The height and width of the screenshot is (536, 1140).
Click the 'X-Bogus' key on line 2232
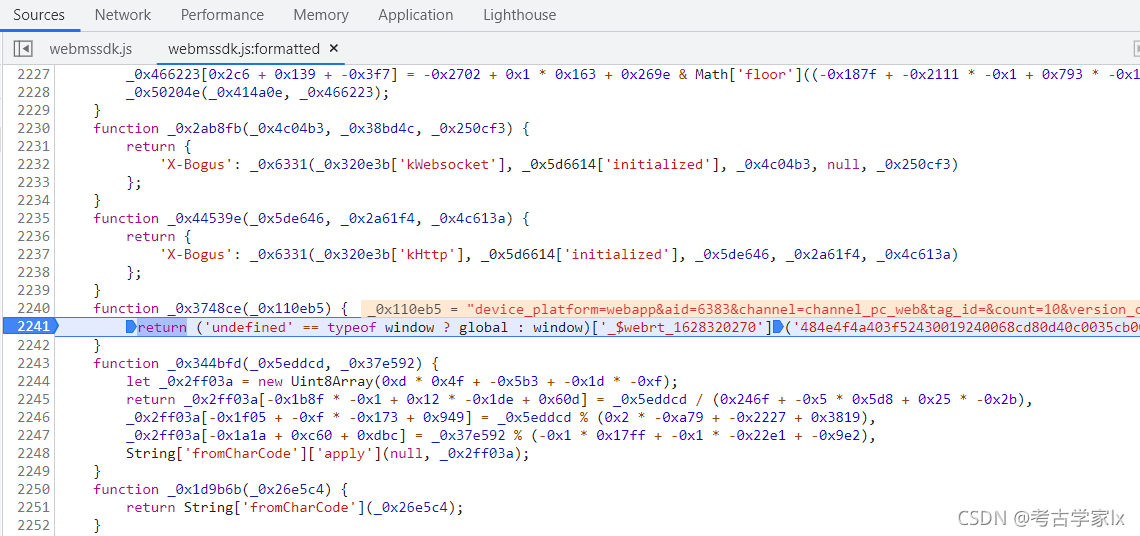pyautogui.click(x=196, y=164)
